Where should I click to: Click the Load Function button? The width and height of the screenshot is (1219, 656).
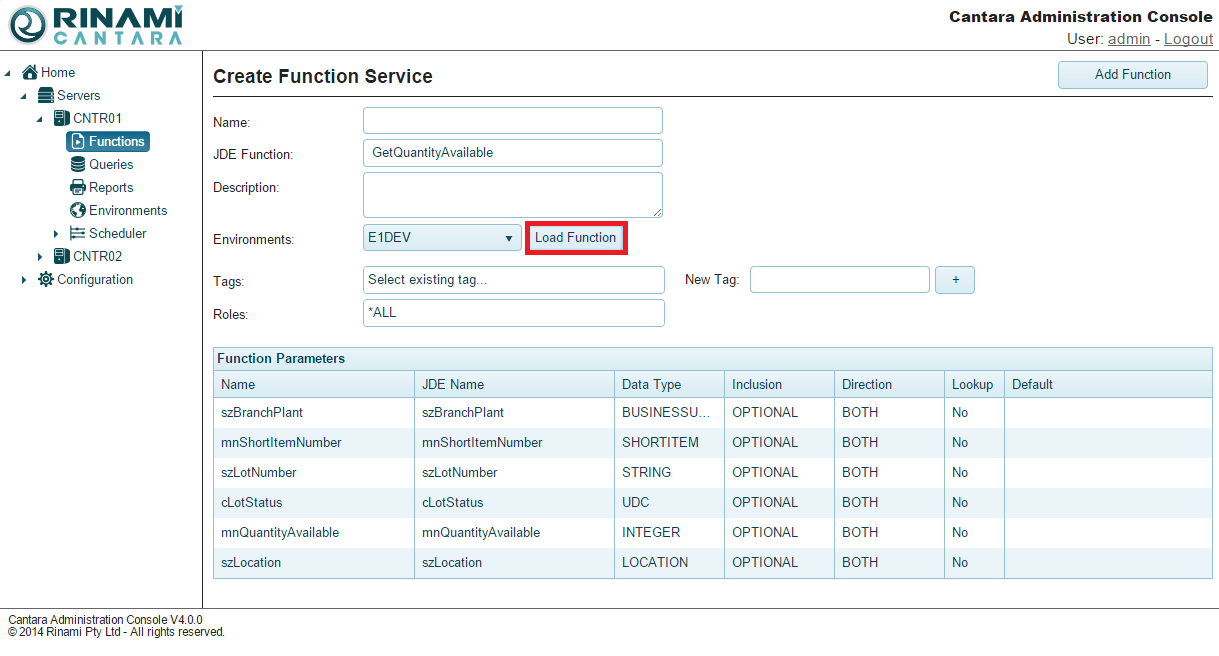point(576,238)
